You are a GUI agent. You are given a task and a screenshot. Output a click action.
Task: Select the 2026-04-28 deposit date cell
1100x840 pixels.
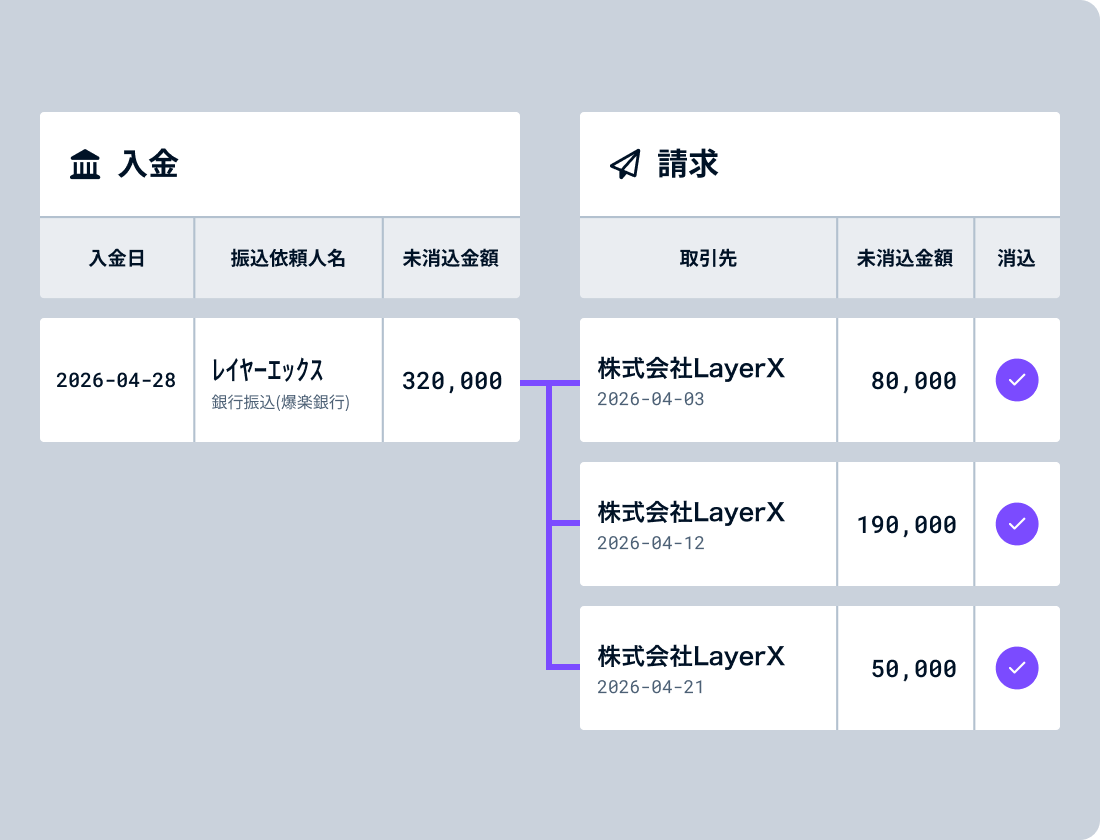[x=116, y=380]
